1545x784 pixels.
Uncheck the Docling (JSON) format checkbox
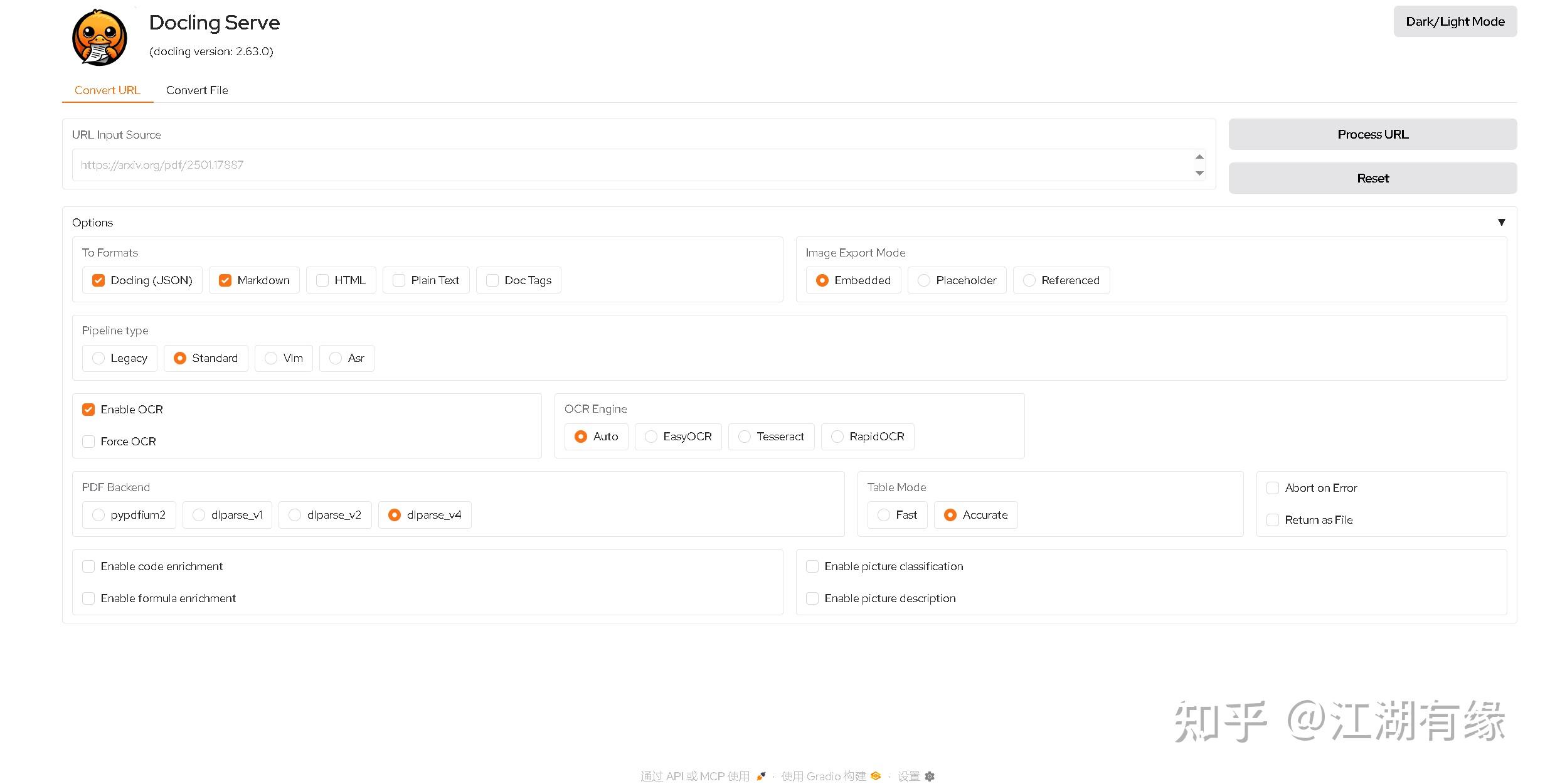tap(98, 280)
